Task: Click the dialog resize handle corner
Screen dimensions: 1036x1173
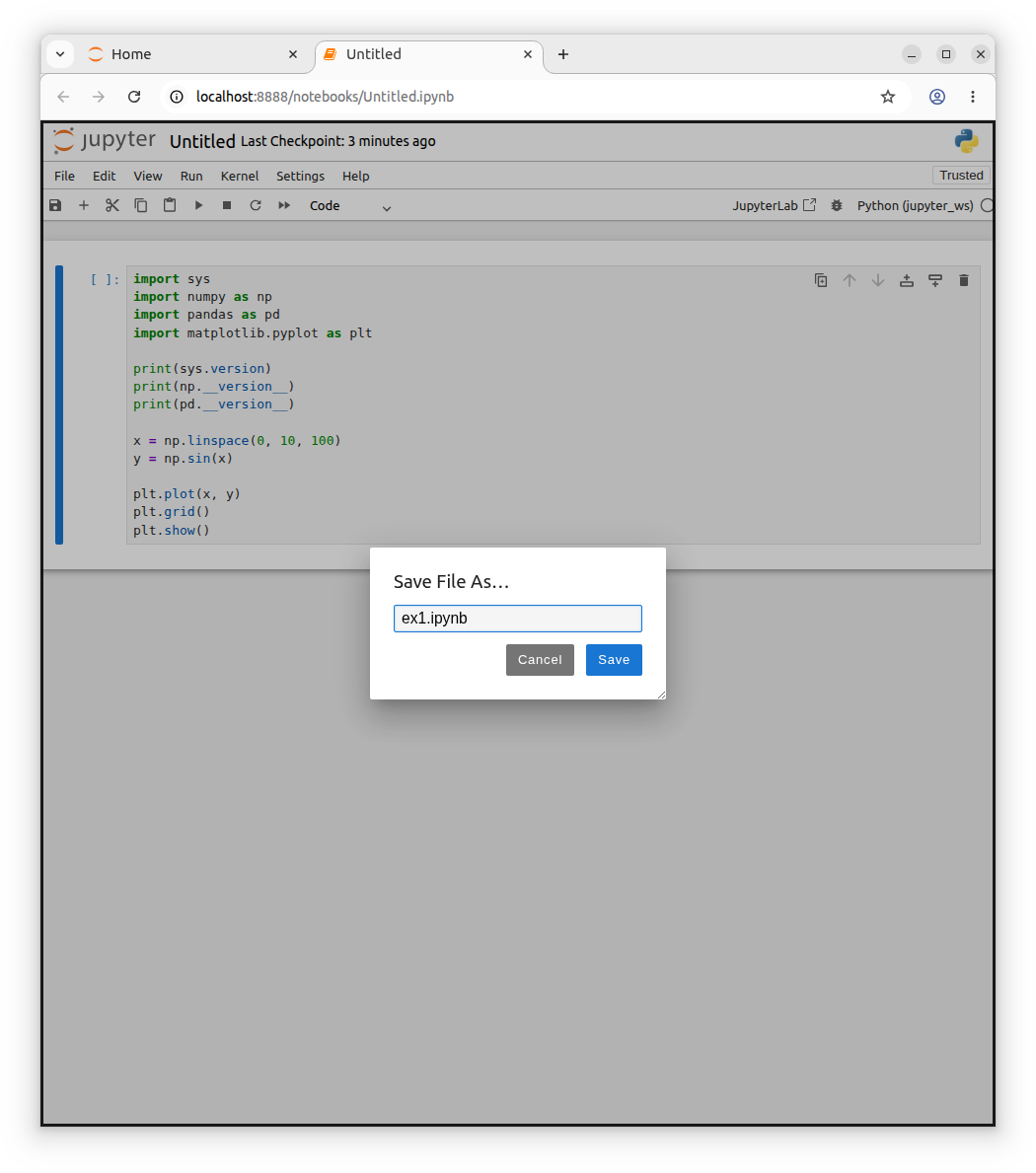Action: coord(661,695)
